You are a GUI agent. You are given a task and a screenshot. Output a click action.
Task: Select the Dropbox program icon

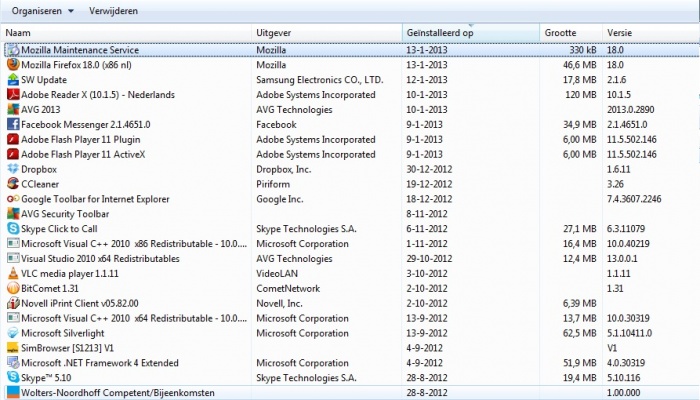12,169
